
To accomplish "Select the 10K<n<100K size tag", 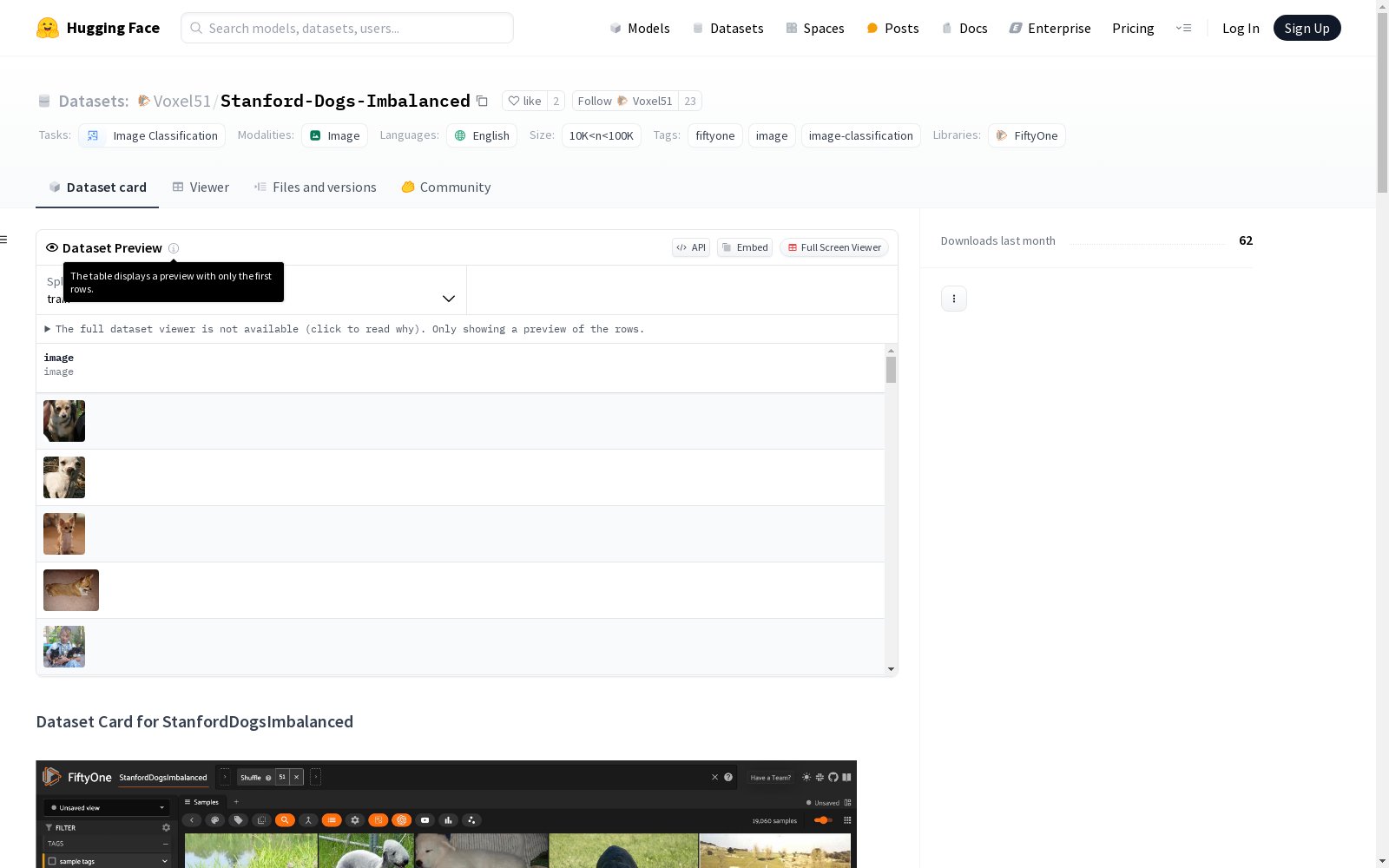I will [x=602, y=135].
